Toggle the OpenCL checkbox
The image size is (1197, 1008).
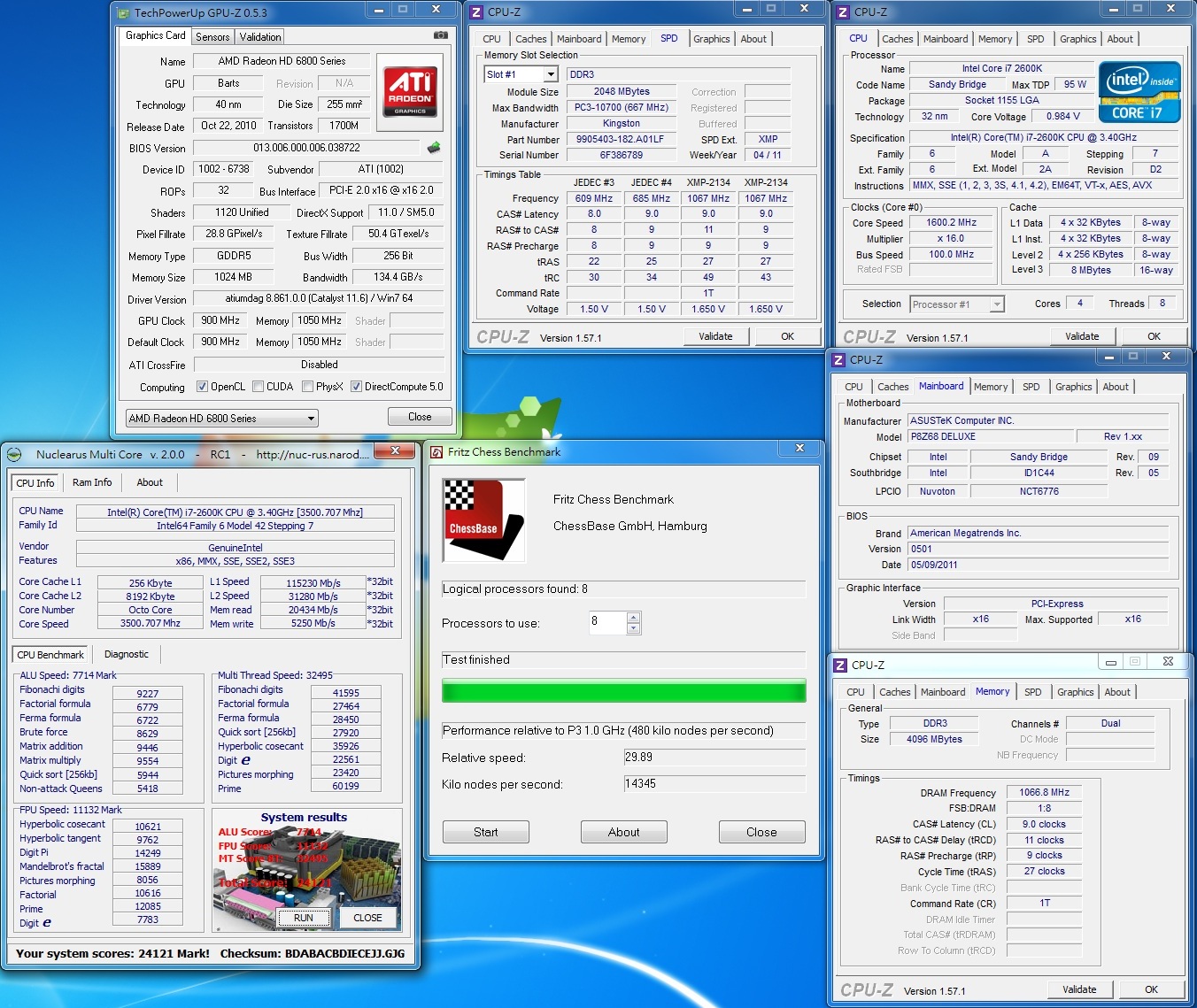[x=202, y=387]
